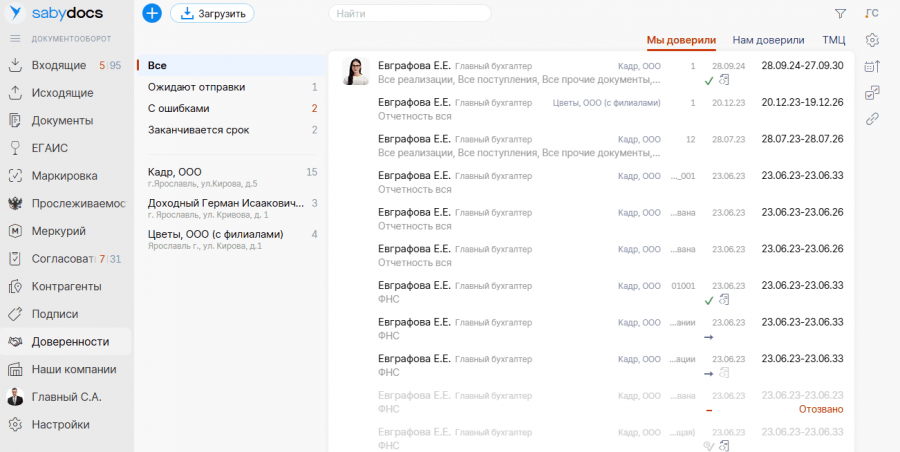Switch to Мы доверили tab
This screenshot has height=452, width=900.
tap(681, 40)
